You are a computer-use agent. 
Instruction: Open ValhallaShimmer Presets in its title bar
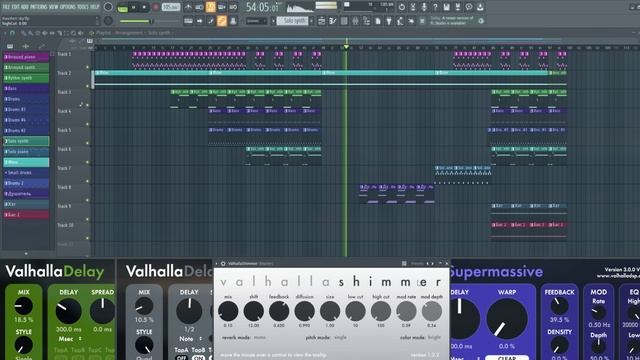coord(417,264)
